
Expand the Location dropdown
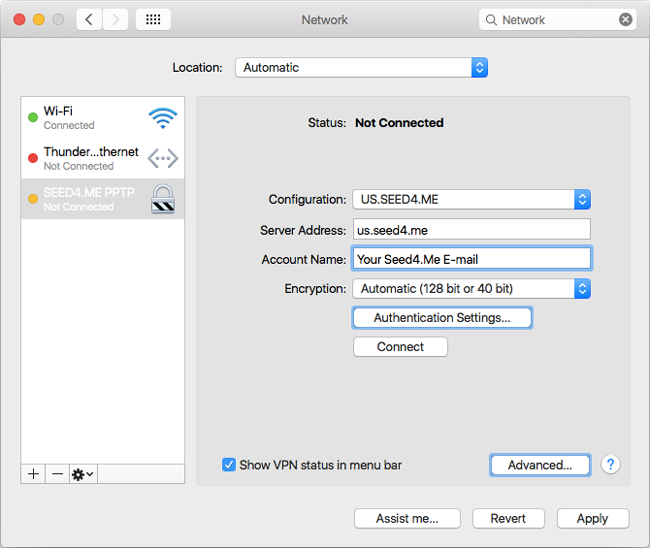click(361, 68)
